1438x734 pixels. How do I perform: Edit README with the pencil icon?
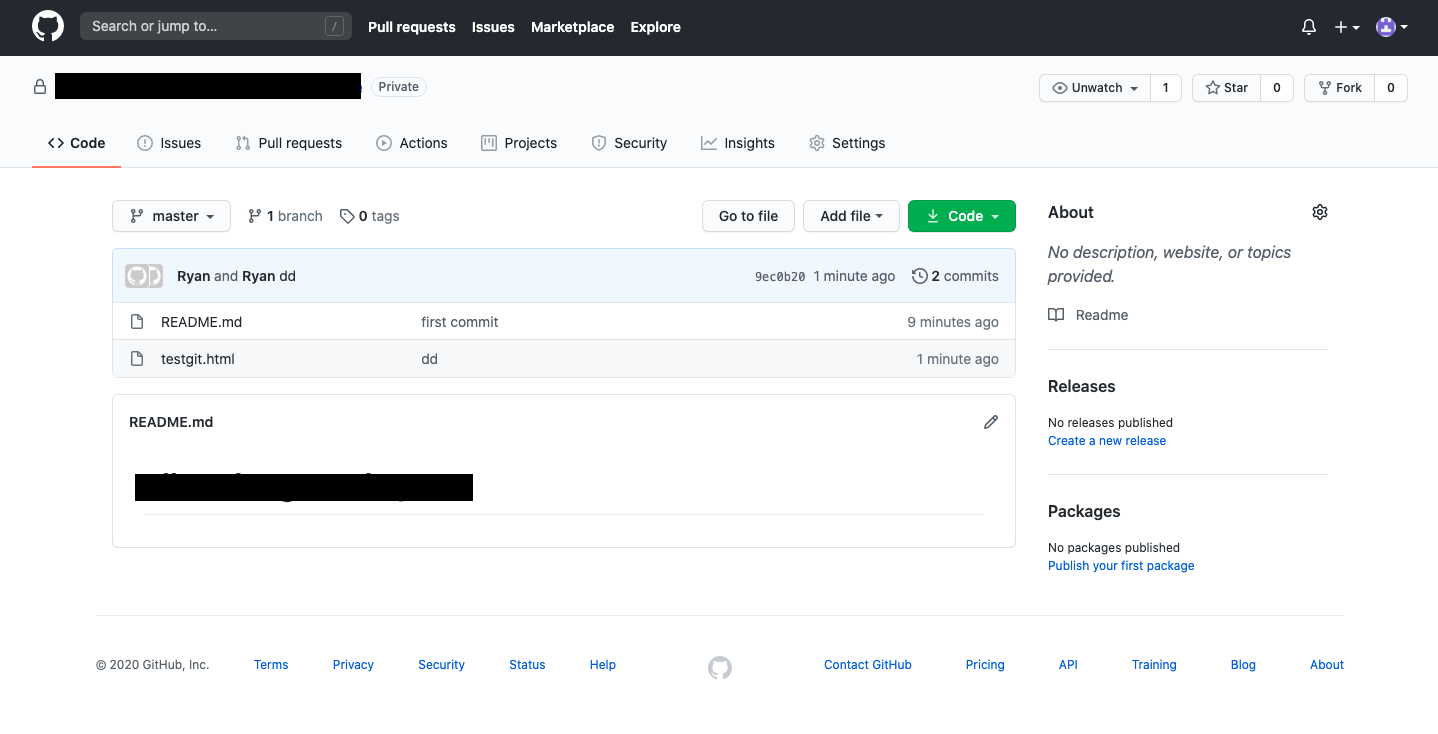pos(991,422)
